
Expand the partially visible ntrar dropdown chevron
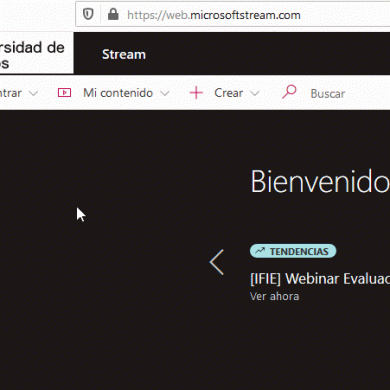point(33,93)
